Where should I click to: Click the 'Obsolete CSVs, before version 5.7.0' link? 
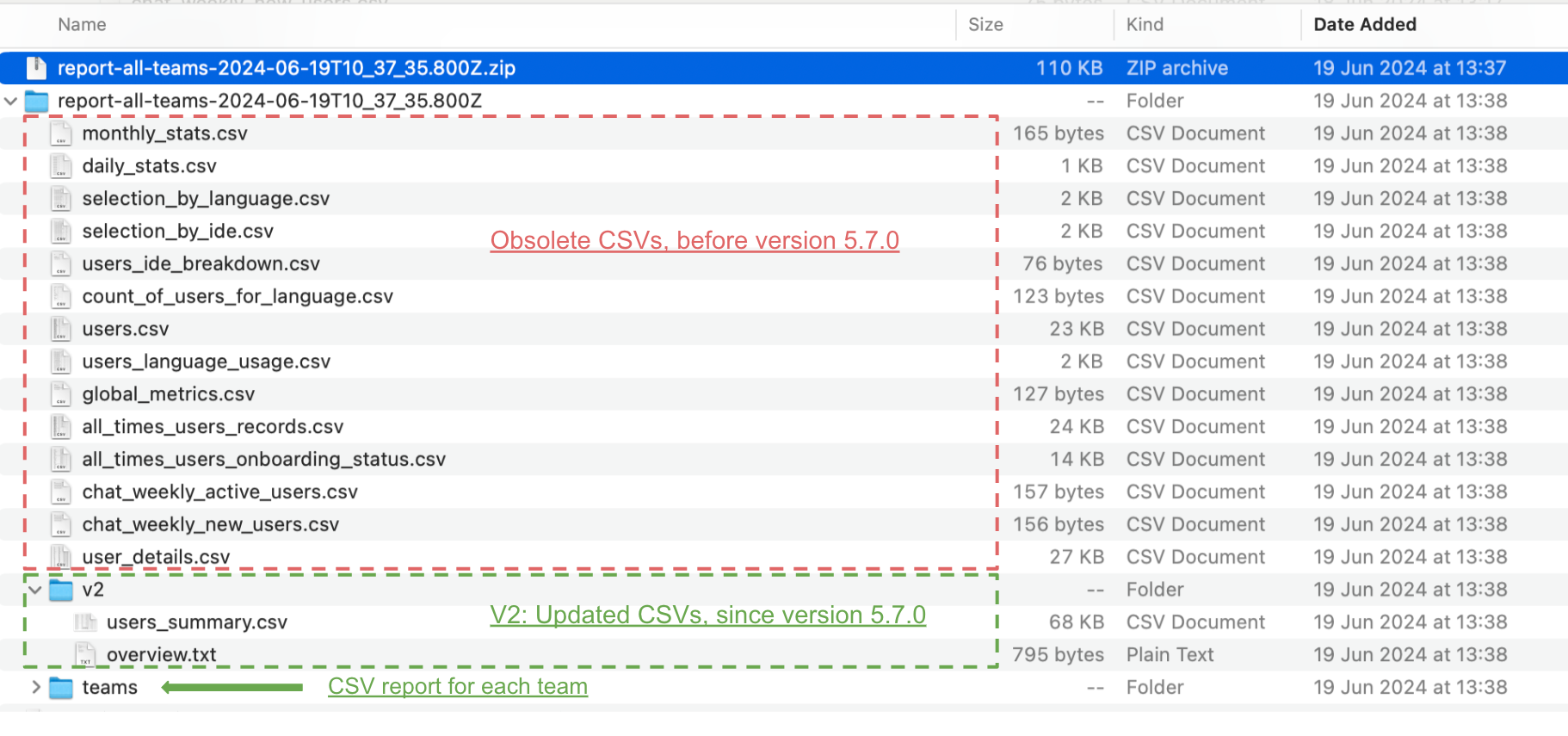coord(694,240)
